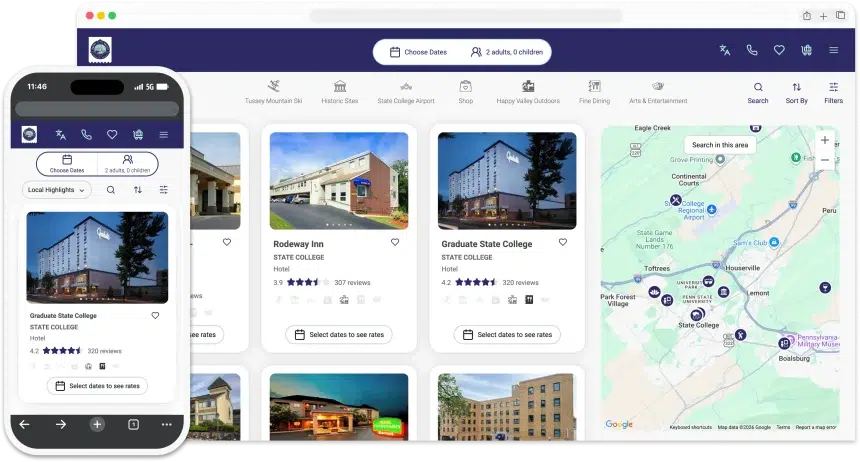Click Report a map error link

(816, 427)
